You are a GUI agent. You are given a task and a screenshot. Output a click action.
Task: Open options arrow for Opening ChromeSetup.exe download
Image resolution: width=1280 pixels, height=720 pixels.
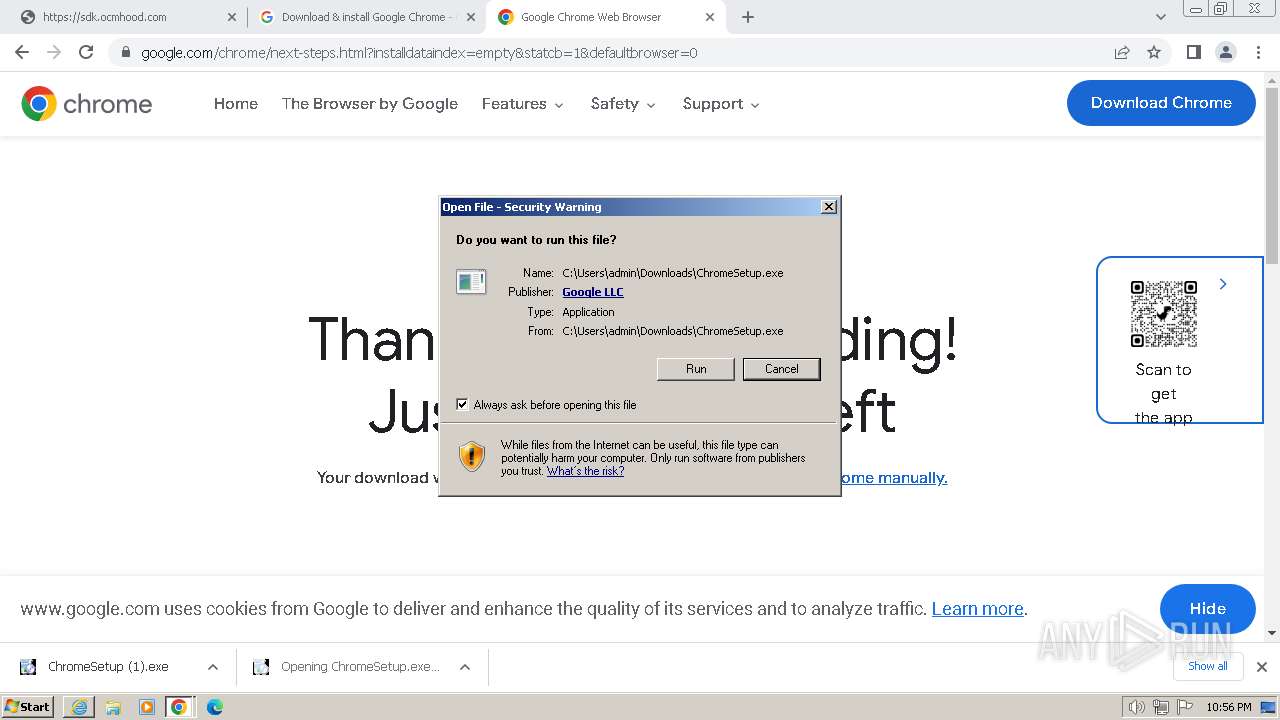(465, 667)
